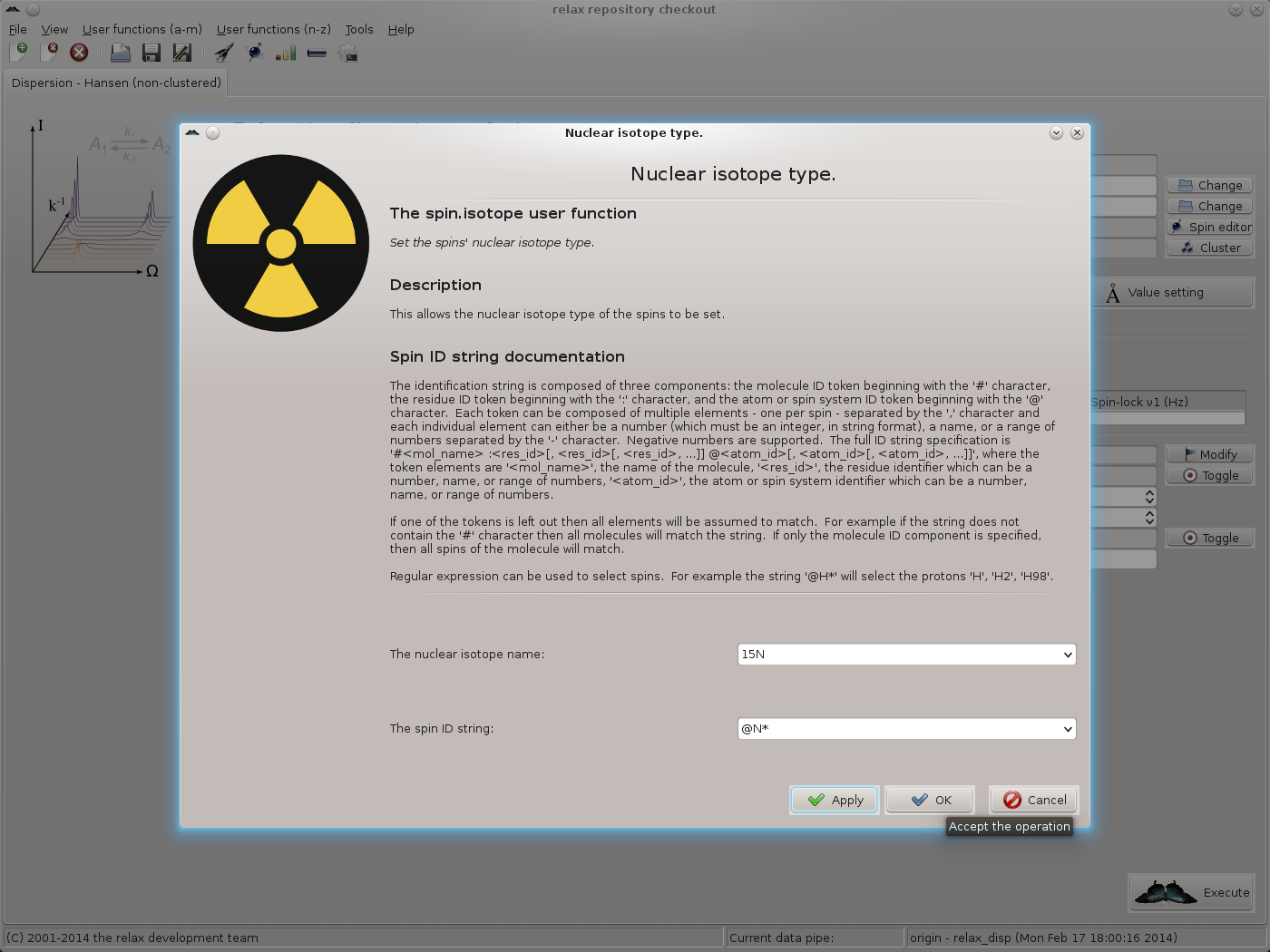Click the Cancel button in the dialog
1270x952 pixels.
pyautogui.click(x=1034, y=800)
